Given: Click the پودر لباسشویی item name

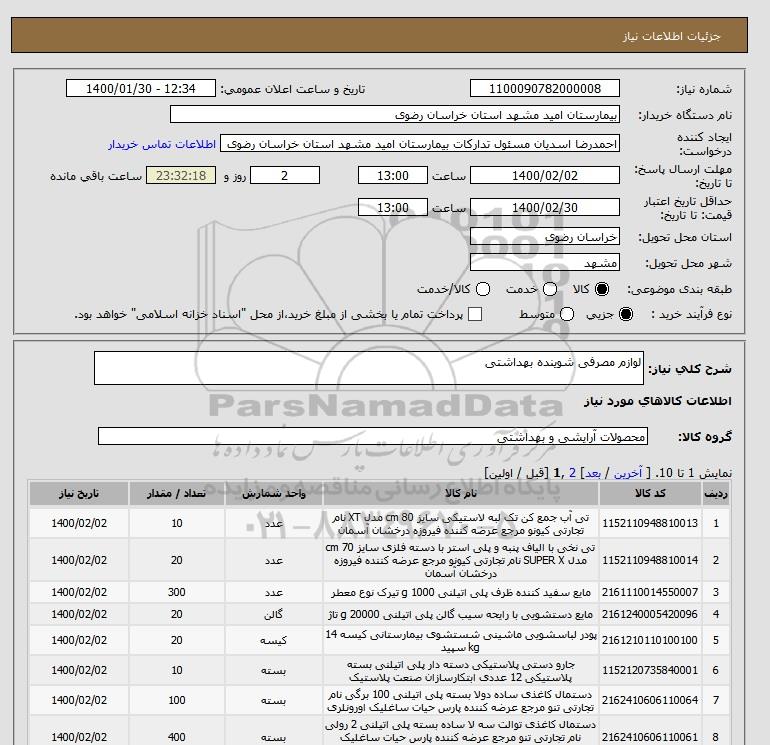Looking at the screenshot, I should 461,641.
